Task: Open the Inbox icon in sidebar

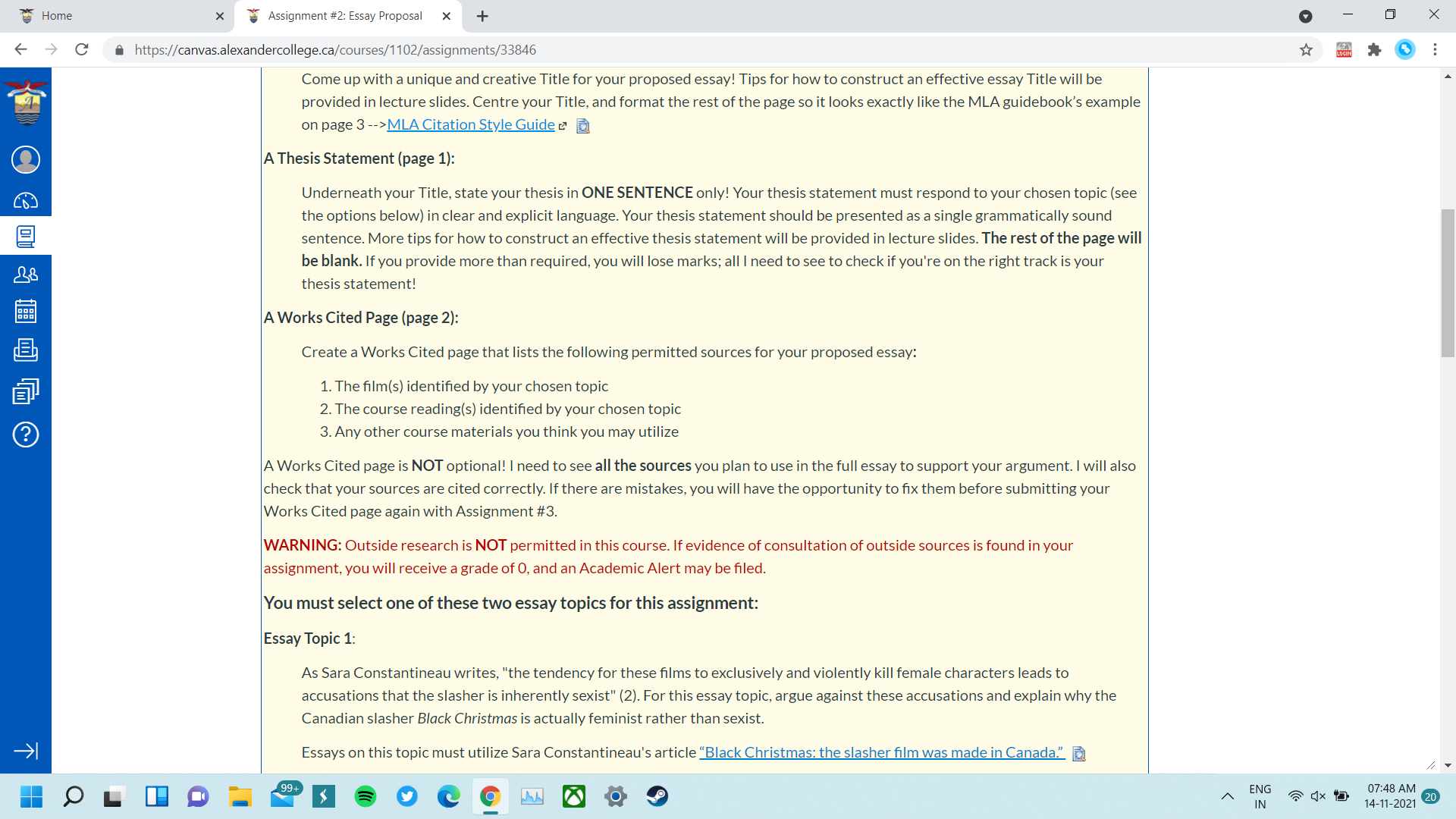Action: 26,350
